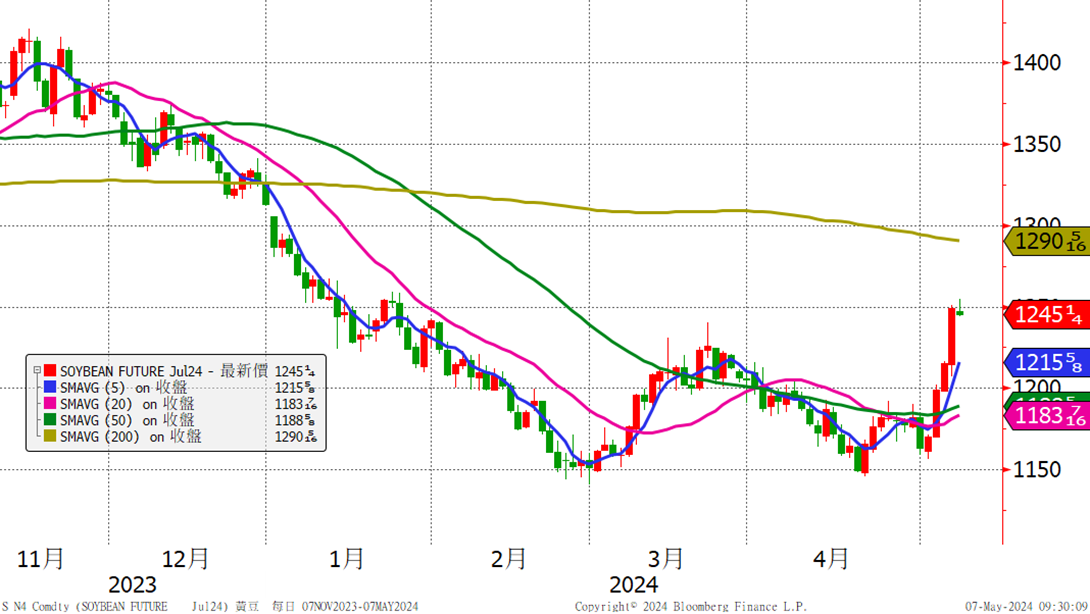Click the 1150 price axis label
Viewport: 1090px width, 614px height.
(x=1037, y=470)
